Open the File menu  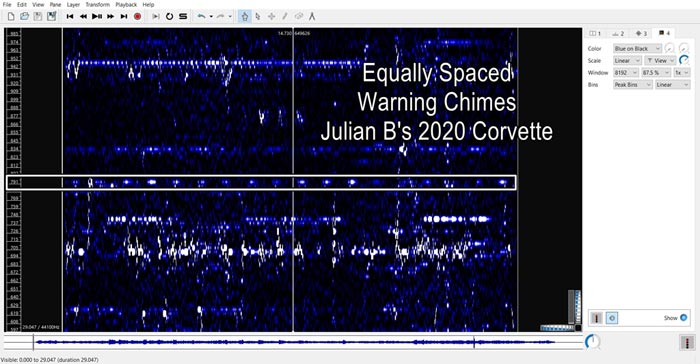[7, 4]
